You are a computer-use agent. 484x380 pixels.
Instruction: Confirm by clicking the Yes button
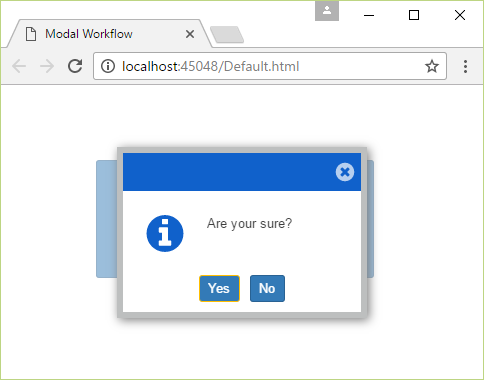(219, 288)
